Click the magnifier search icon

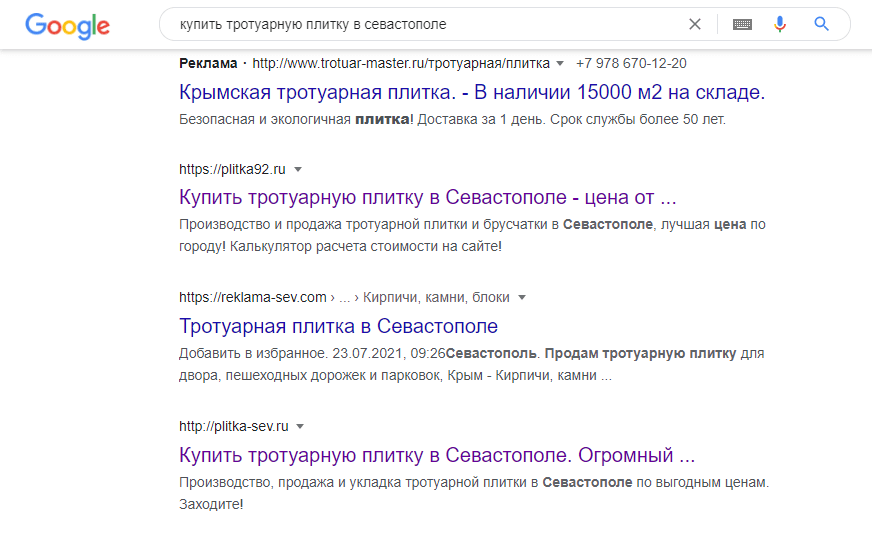click(822, 24)
